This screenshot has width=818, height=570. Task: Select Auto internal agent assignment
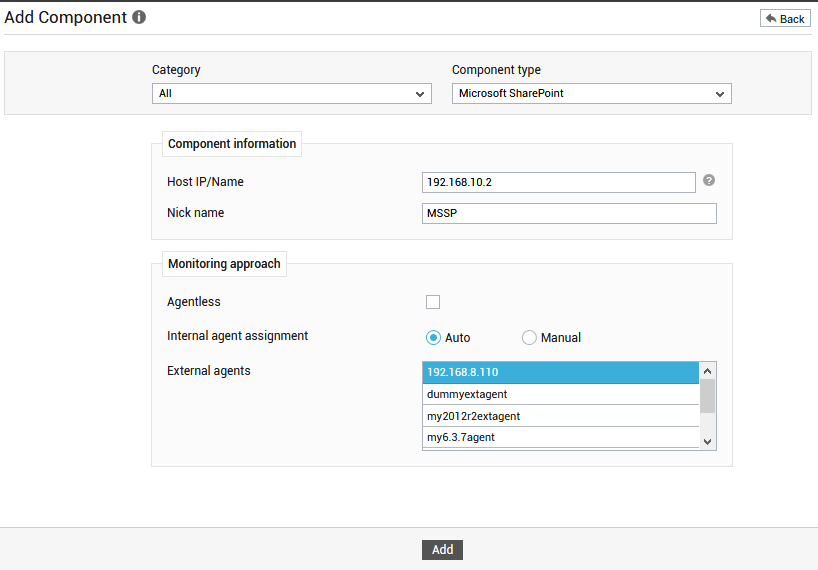pos(433,338)
